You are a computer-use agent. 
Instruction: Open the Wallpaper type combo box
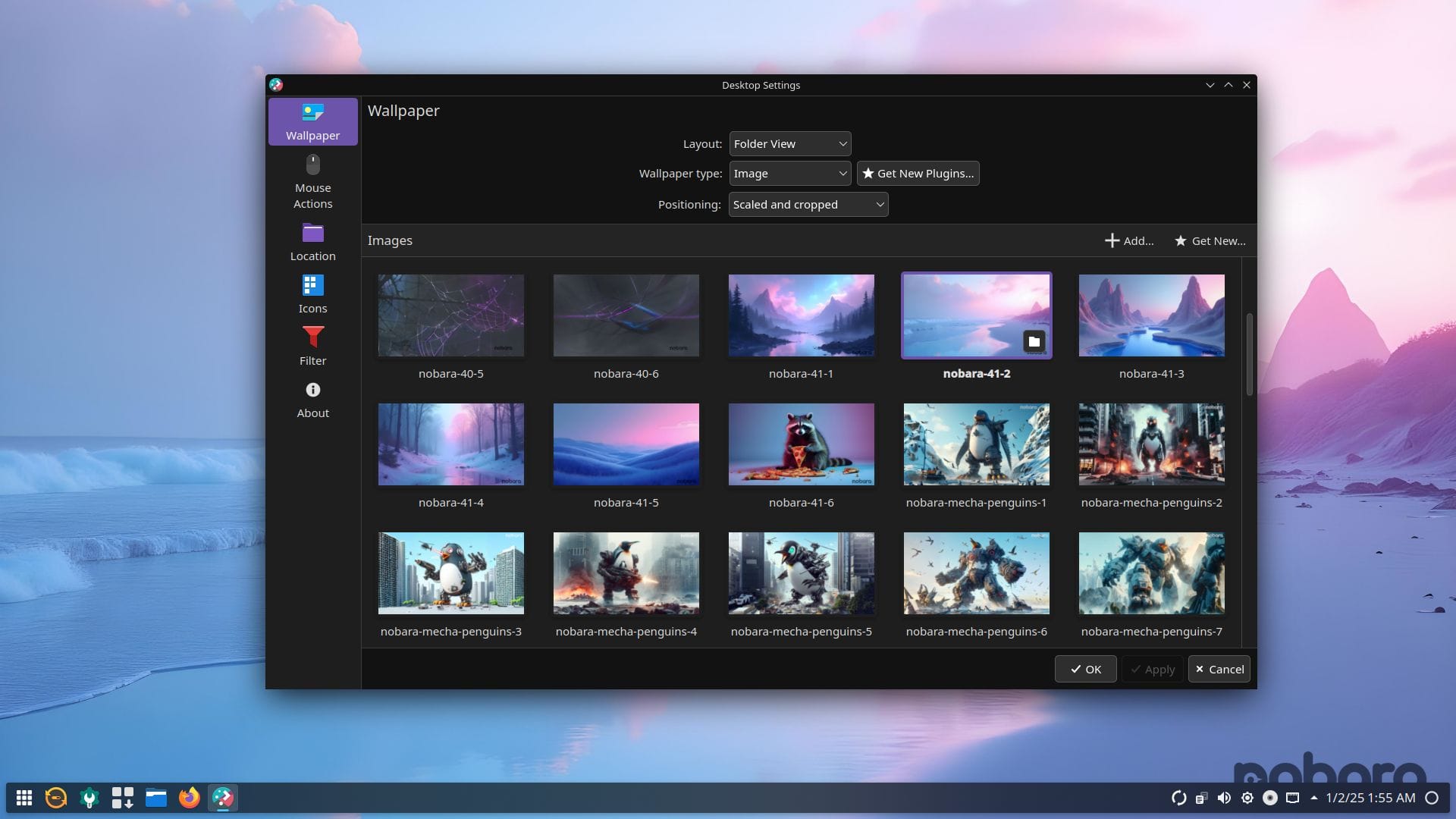click(789, 174)
